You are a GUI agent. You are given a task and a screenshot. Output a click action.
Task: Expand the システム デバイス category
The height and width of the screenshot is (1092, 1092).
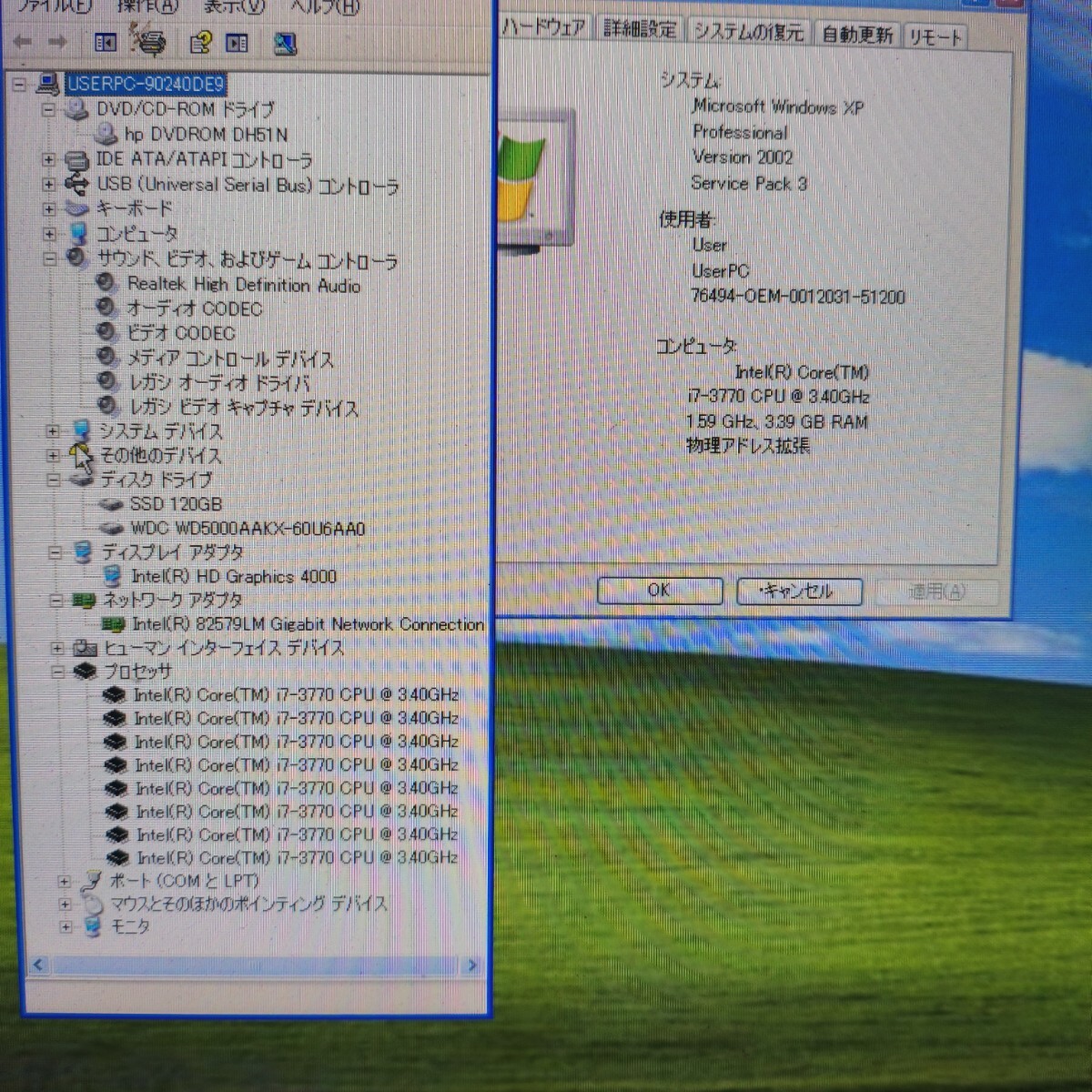pyautogui.click(x=53, y=431)
